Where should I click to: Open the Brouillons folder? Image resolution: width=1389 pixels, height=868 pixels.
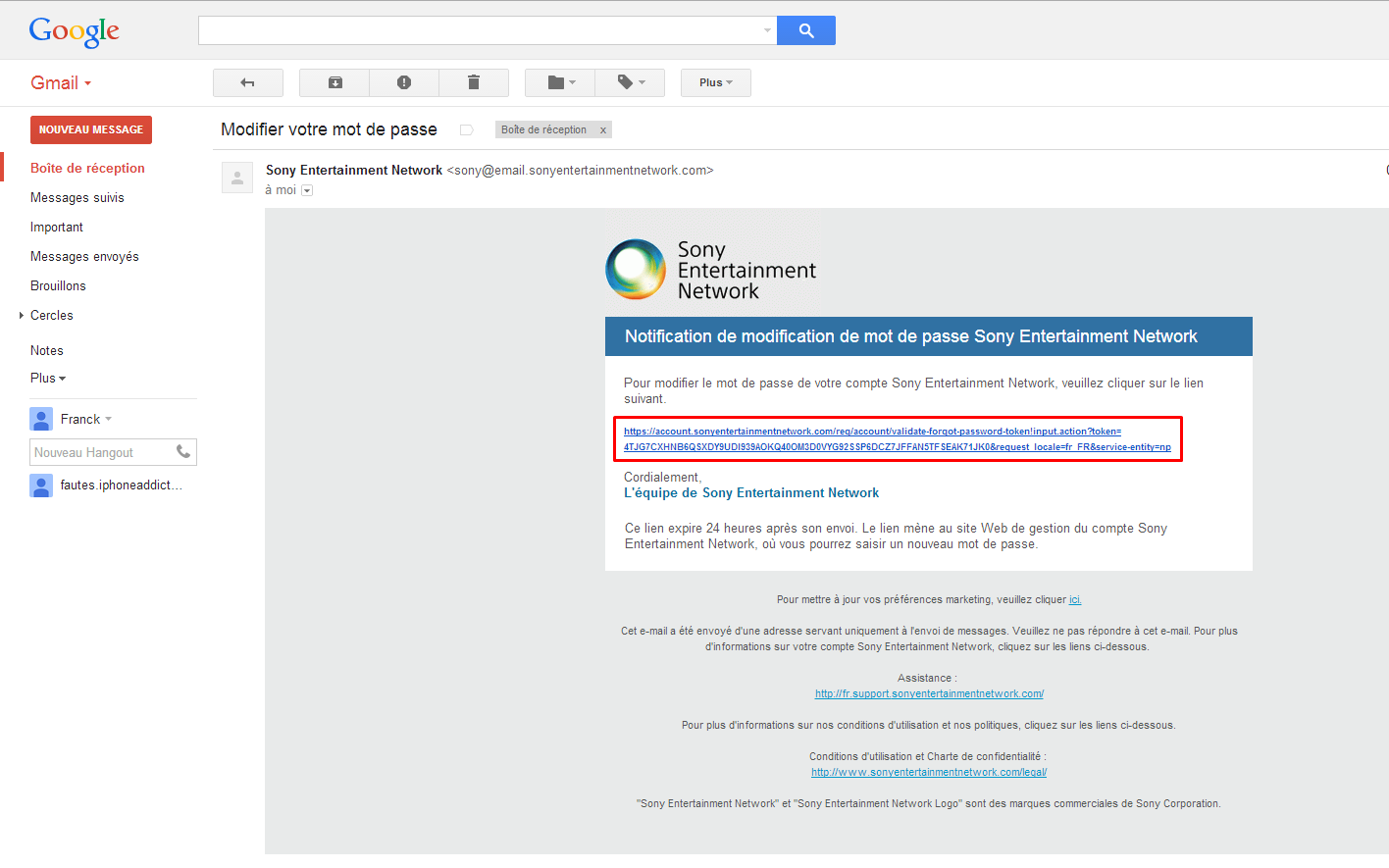[x=58, y=285]
